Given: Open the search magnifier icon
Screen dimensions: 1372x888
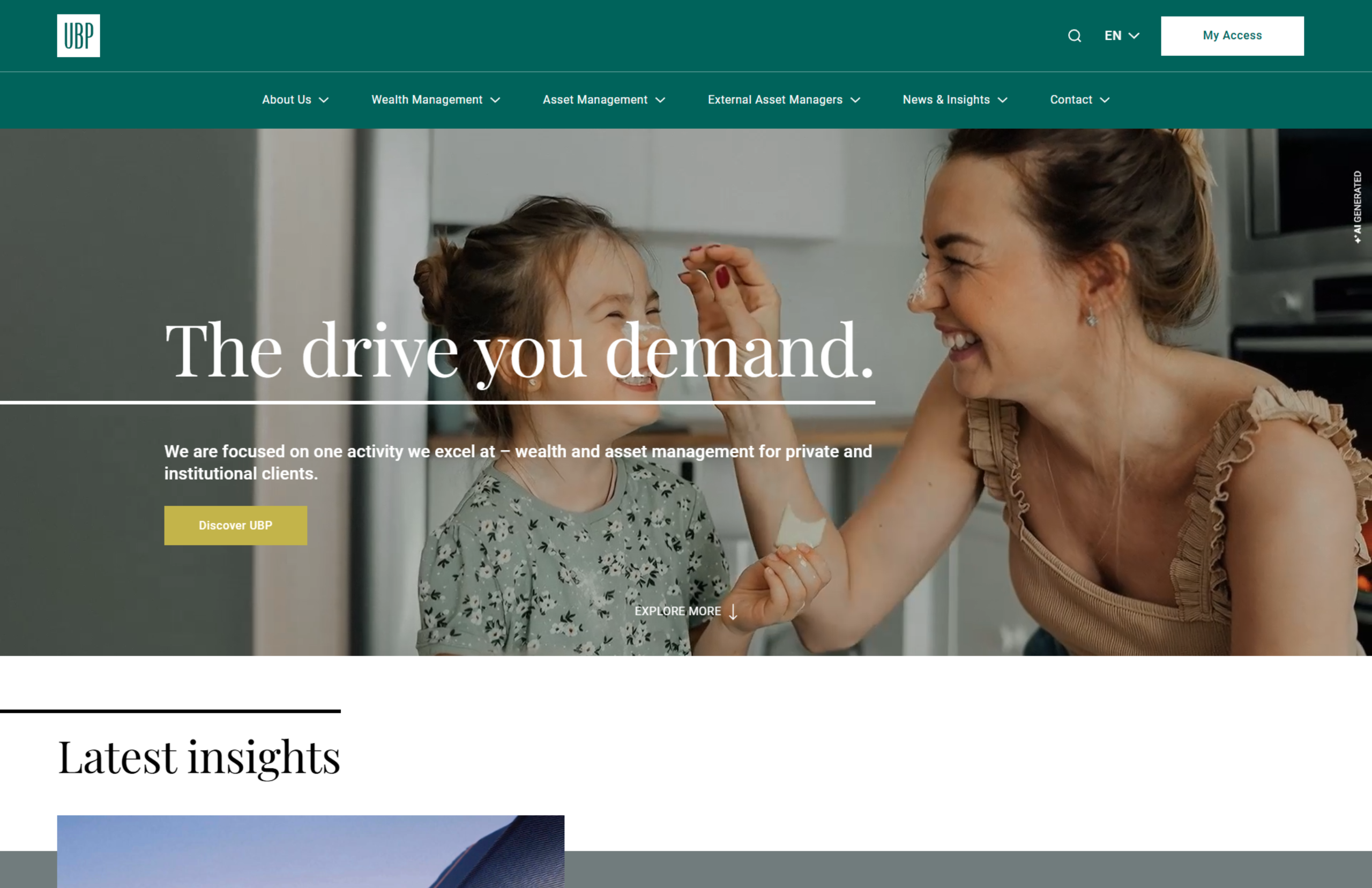Looking at the screenshot, I should click(1075, 36).
